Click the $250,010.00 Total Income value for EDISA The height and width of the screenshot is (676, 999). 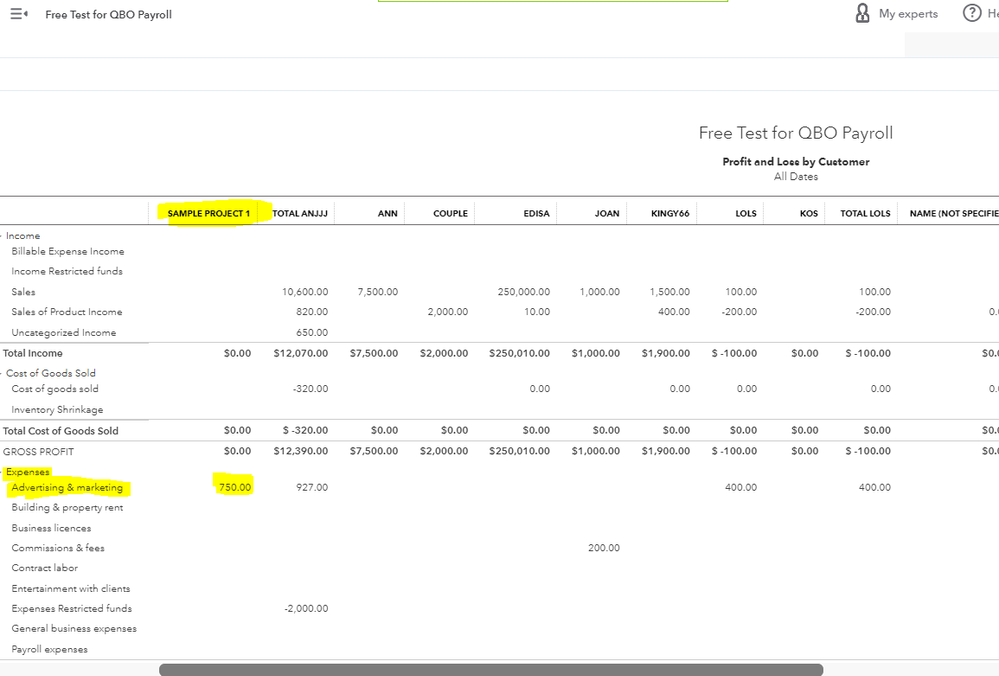point(519,353)
